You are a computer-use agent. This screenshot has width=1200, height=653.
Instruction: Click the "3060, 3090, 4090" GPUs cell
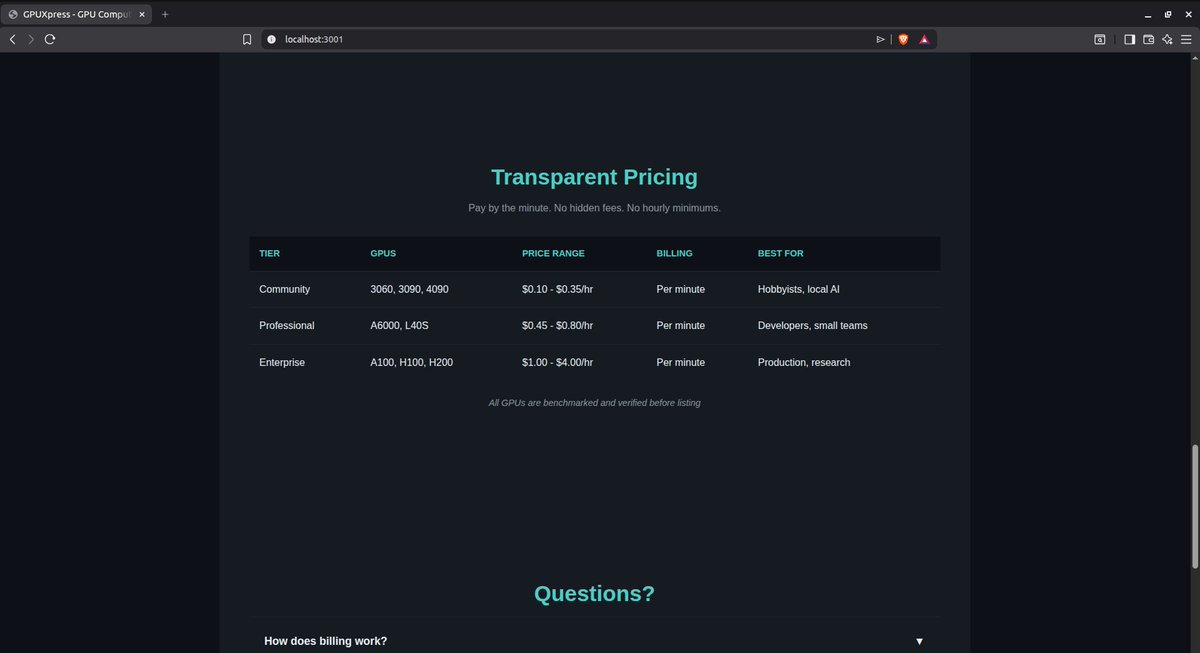[409, 289]
